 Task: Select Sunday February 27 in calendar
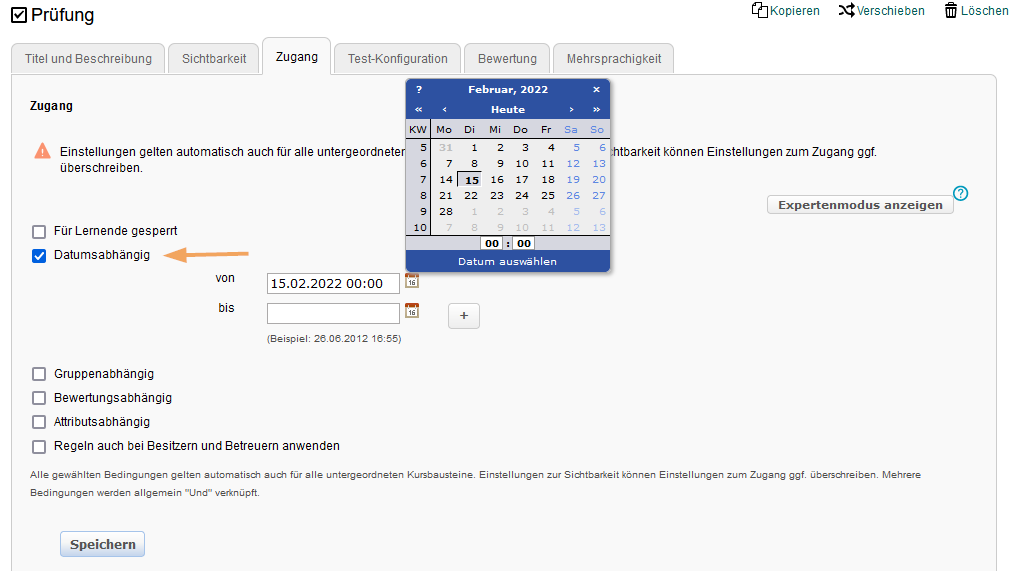(x=599, y=196)
